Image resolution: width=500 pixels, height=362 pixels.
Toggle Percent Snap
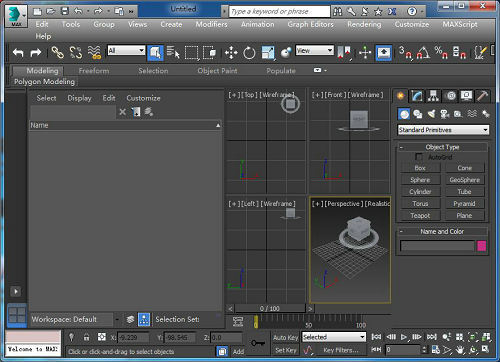click(x=441, y=53)
